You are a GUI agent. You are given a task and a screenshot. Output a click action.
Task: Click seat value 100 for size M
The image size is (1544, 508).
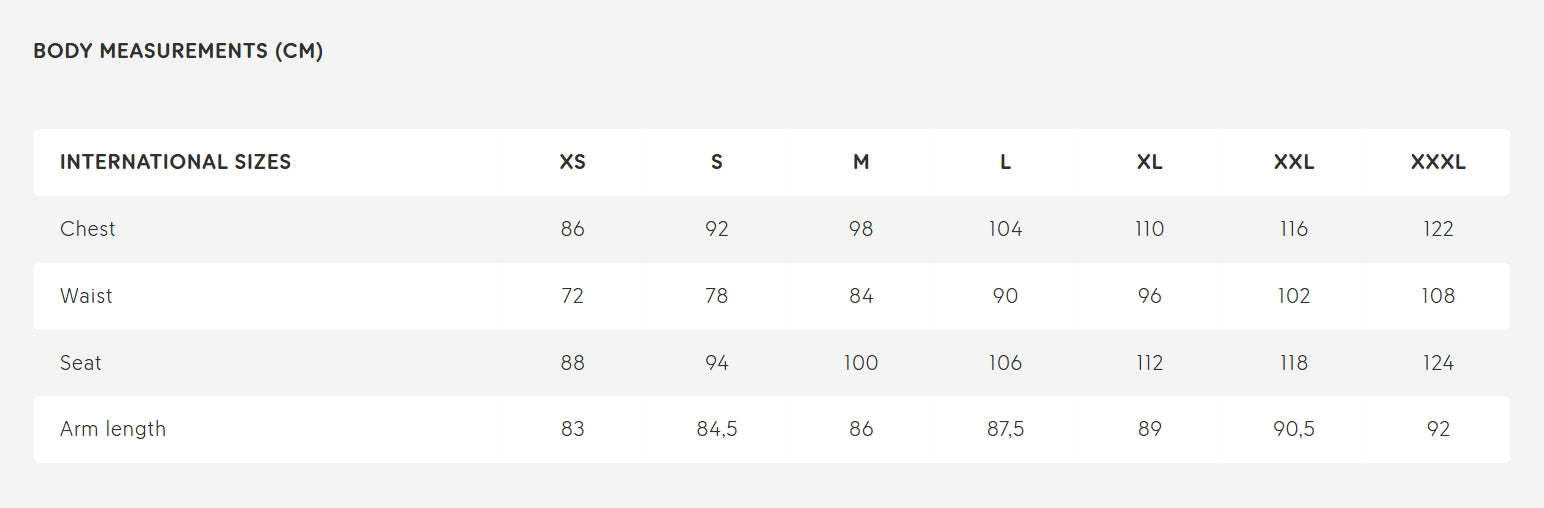click(861, 363)
